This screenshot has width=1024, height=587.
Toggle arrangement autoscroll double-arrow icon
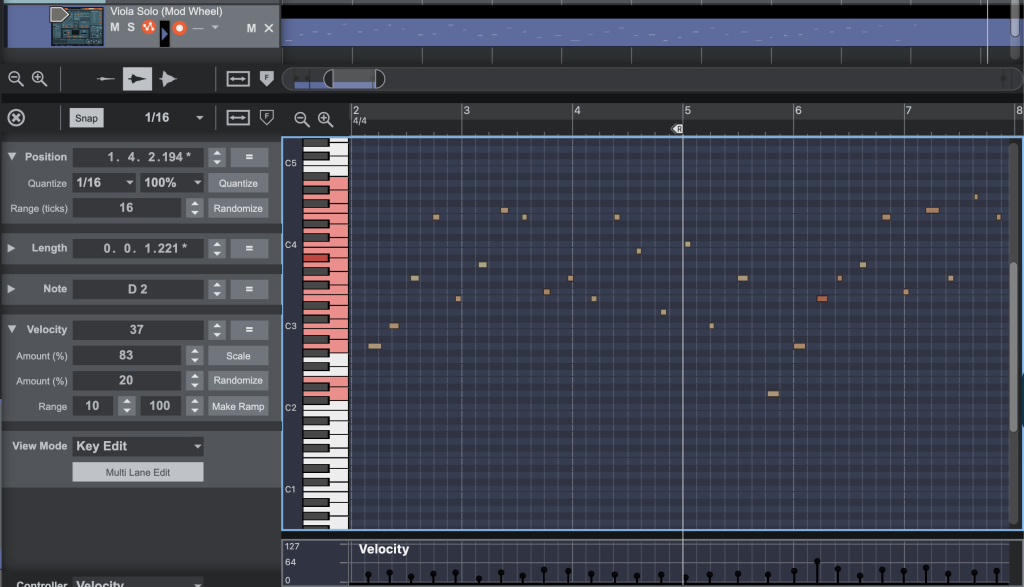(x=238, y=79)
